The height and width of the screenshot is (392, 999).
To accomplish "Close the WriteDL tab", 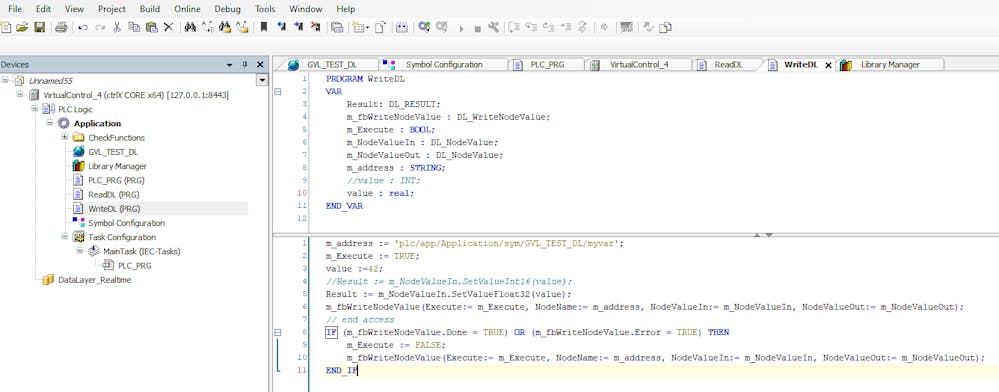I will (828, 65).
